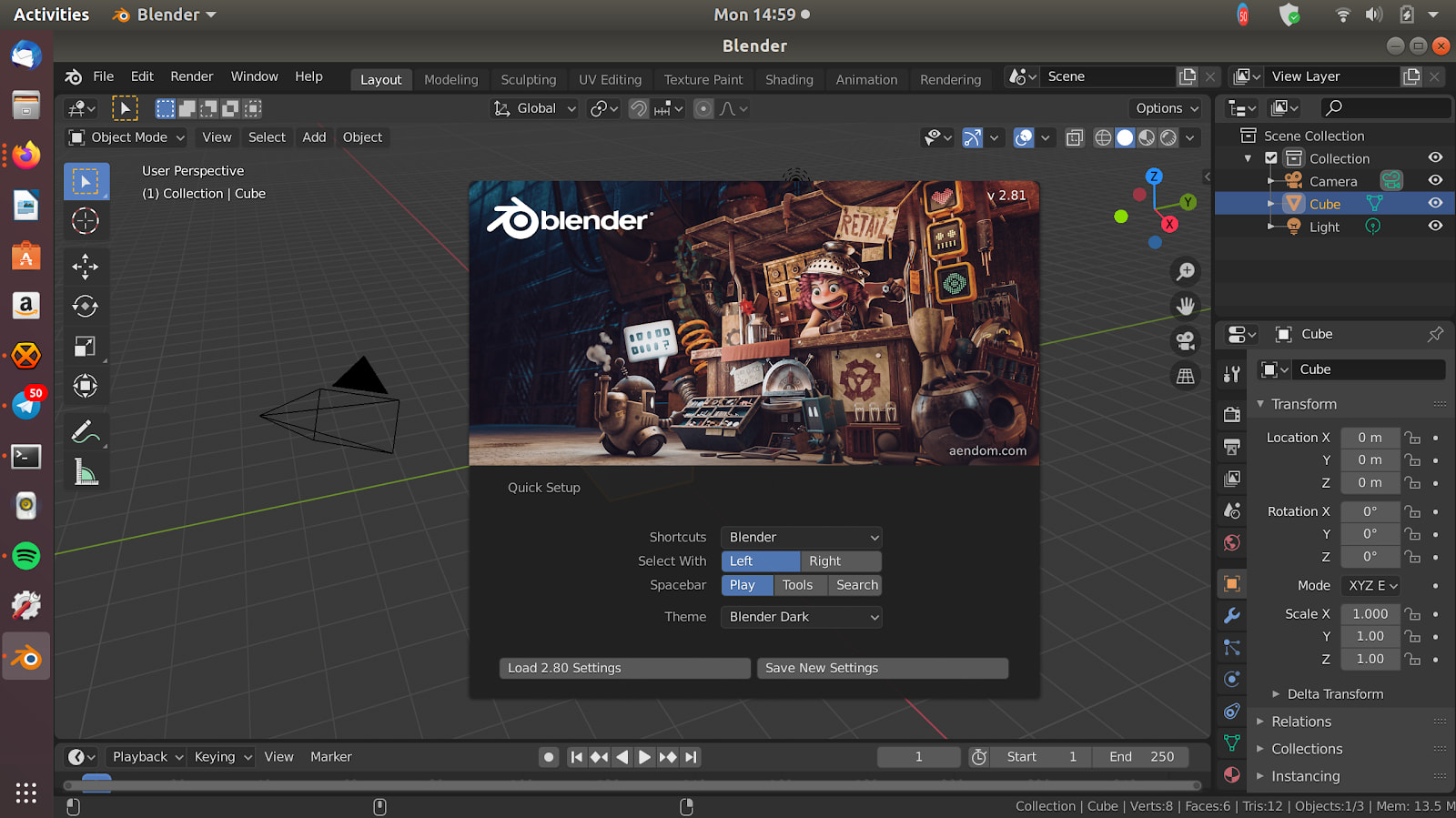Select the Rotate tool in the toolbar
The height and width of the screenshot is (818, 1456).
click(86, 307)
